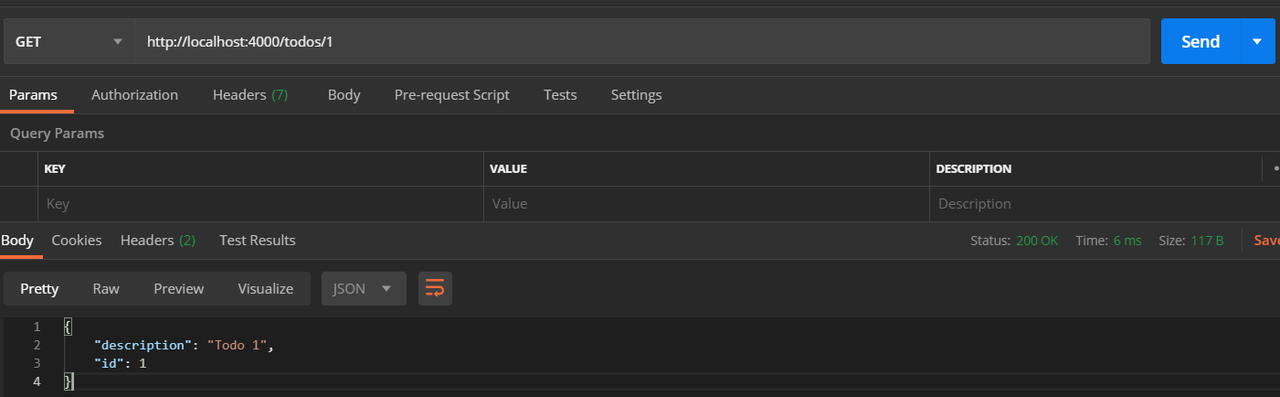Viewport: 1280px width, 397px height.
Task: Select the request Body tab
Action: tap(344, 95)
